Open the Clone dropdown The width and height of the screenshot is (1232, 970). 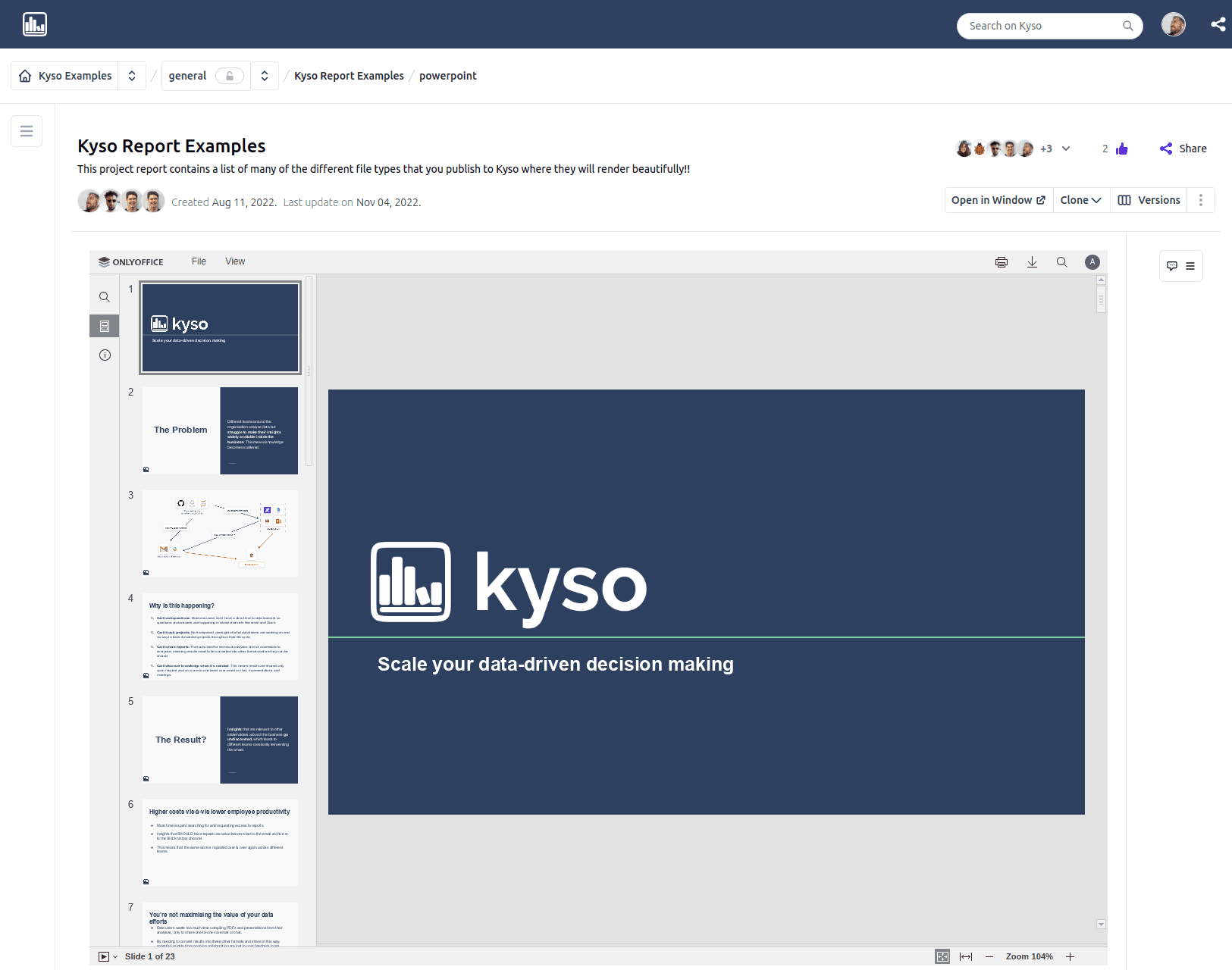(1081, 200)
